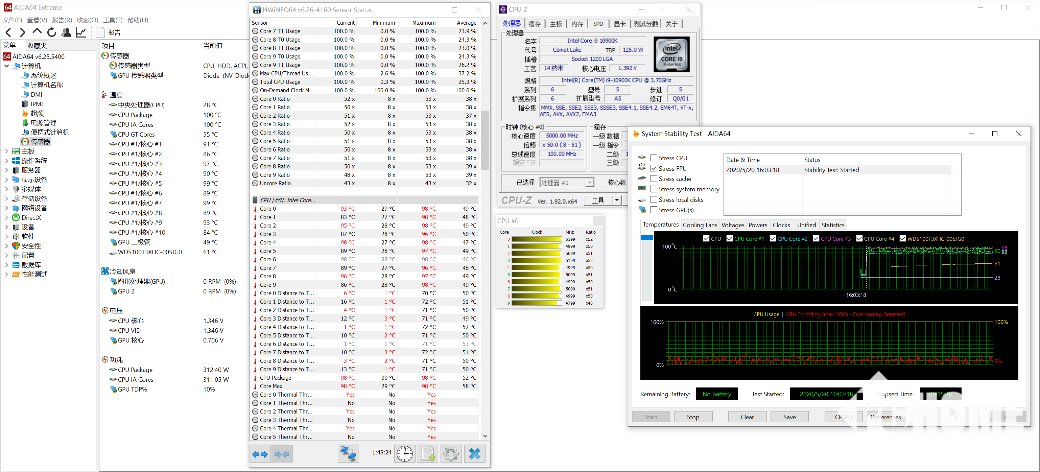Open Statistics tab in stability test
This screenshot has height=472, width=1040.
[x=832, y=225]
